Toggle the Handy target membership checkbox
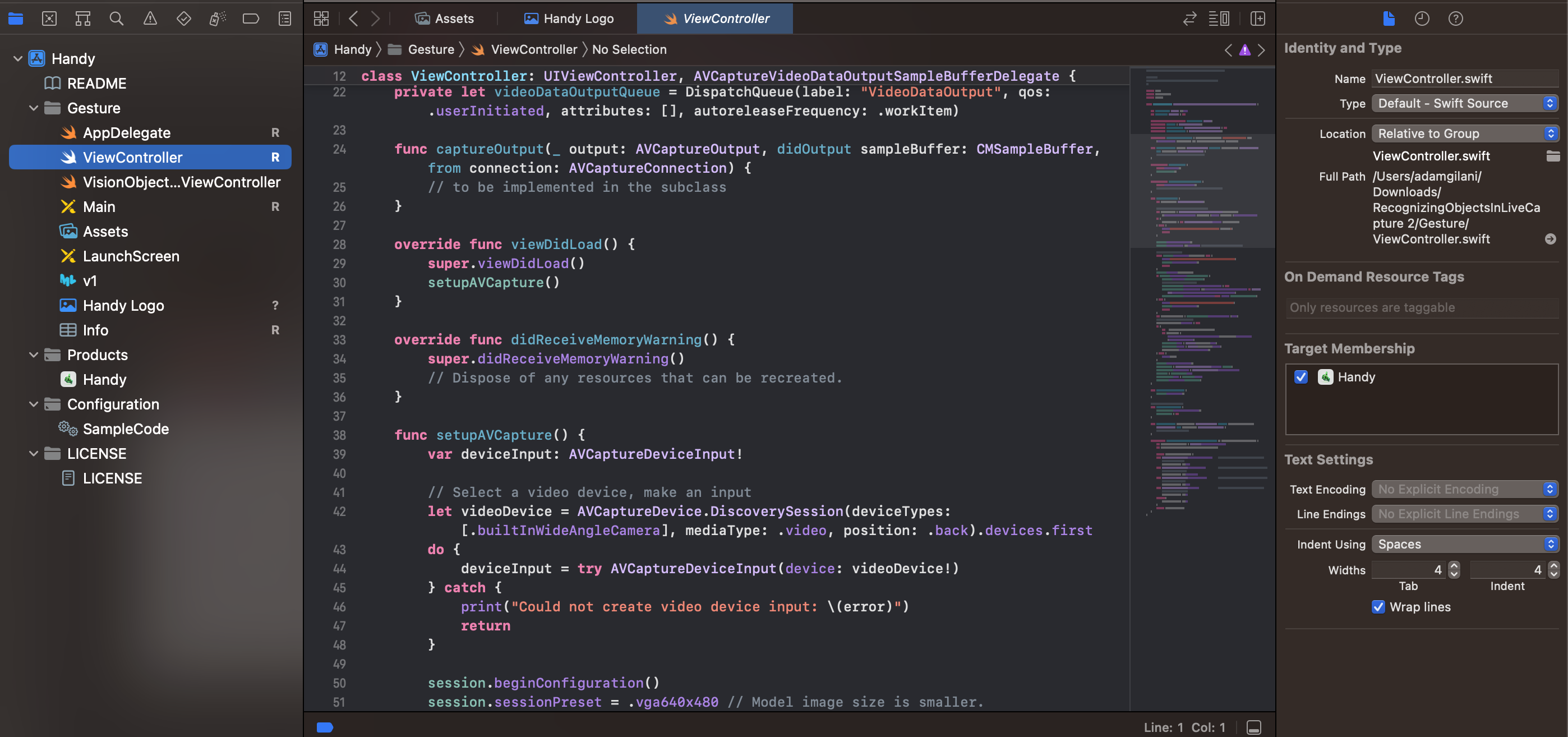 [x=1301, y=377]
